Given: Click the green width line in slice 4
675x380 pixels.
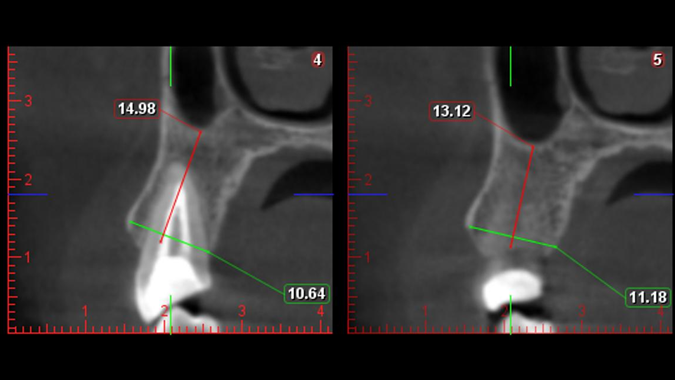Looking at the screenshot, I should [x=169, y=237].
